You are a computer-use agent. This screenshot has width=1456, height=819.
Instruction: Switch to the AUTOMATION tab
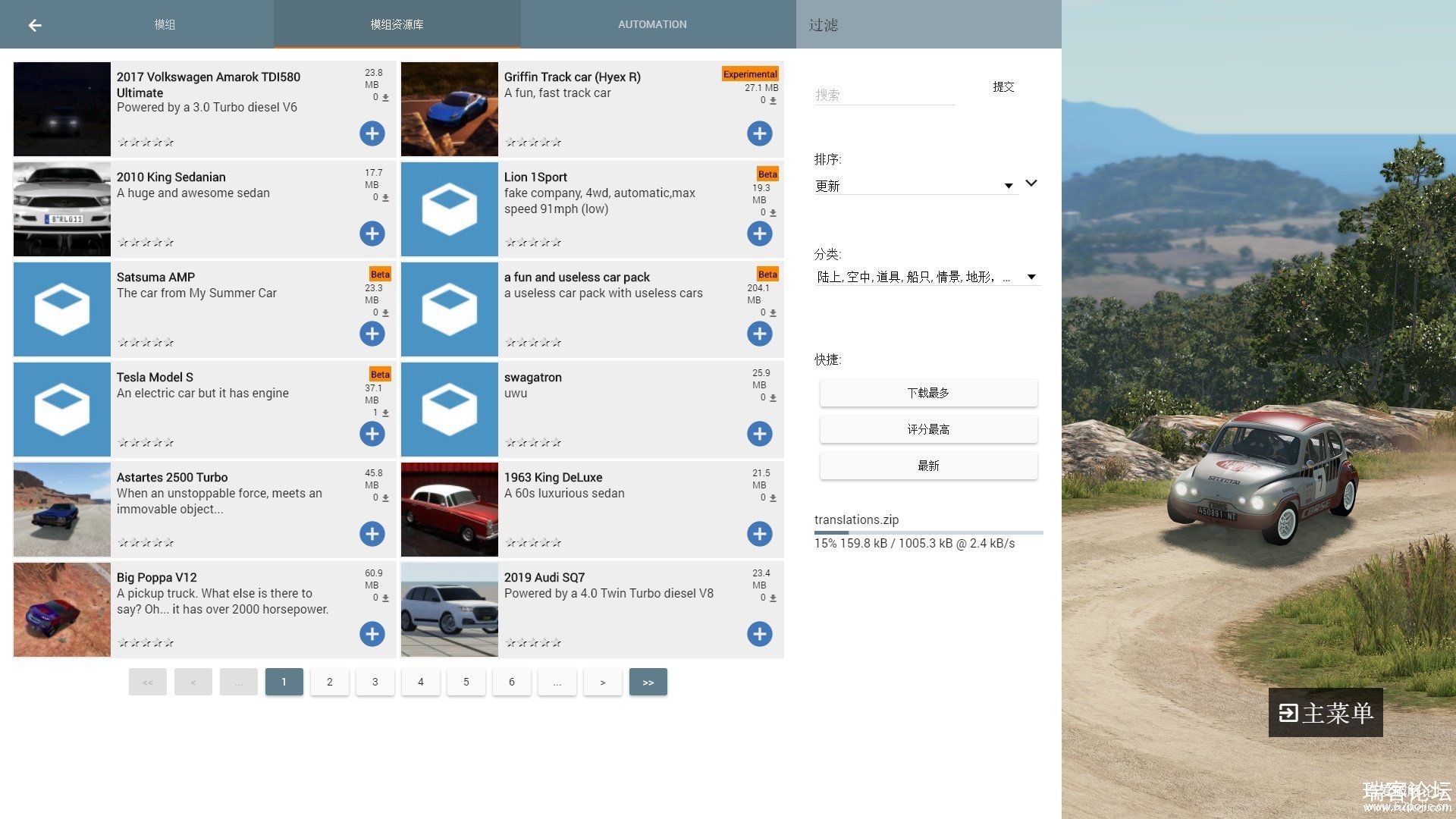point(652,24)
